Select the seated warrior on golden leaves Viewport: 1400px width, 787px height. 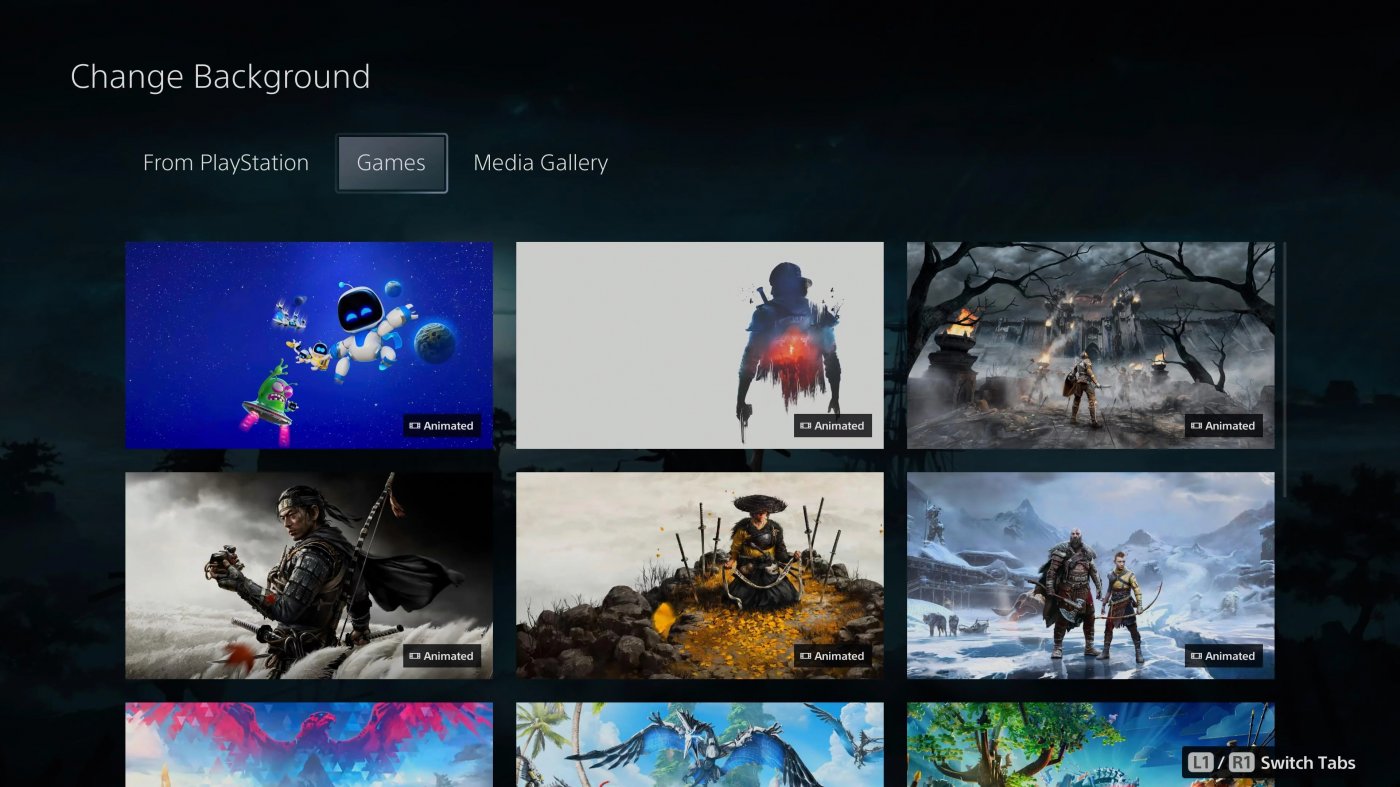point(700,576)
